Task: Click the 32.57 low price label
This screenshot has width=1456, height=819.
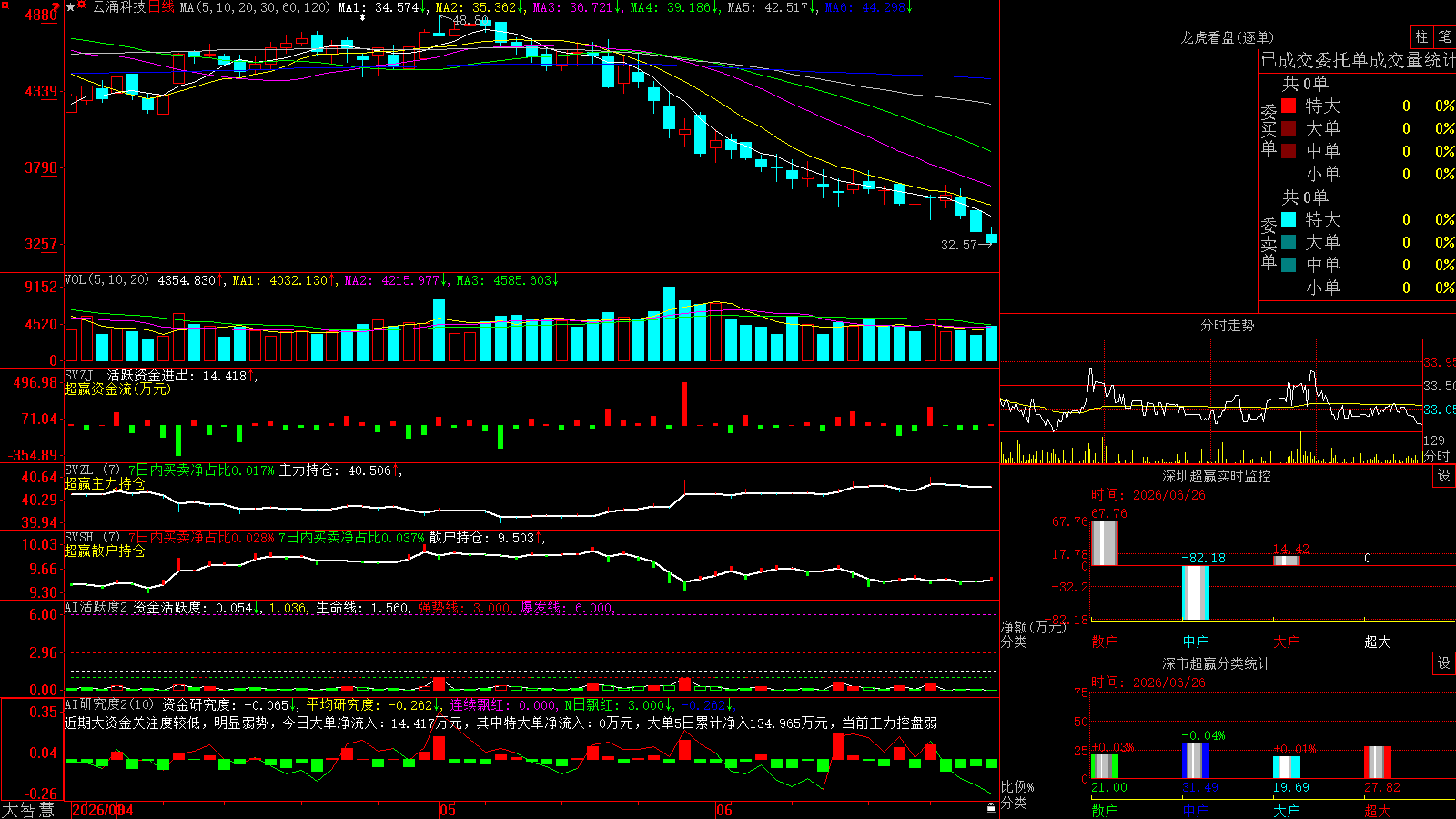Action: 958,245
